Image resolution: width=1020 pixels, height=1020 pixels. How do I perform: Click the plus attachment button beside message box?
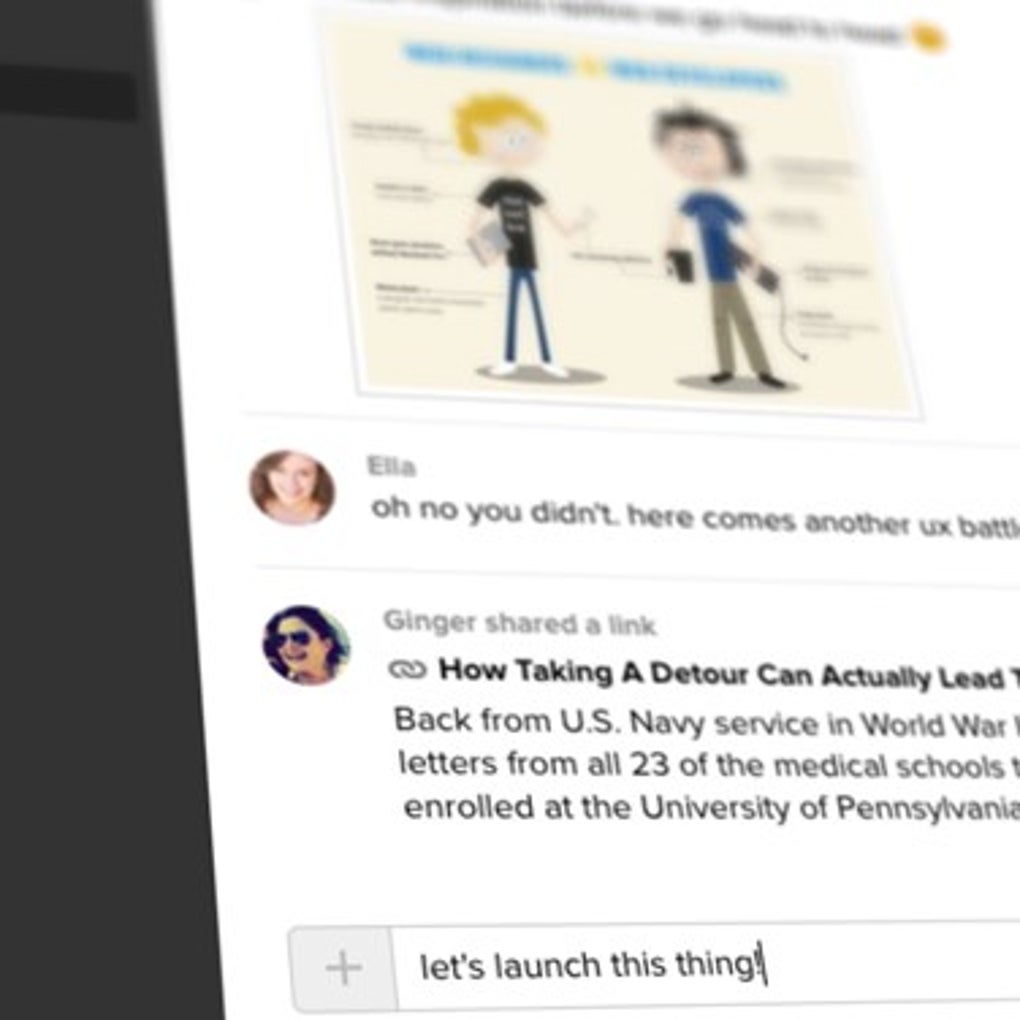(342, 968)
